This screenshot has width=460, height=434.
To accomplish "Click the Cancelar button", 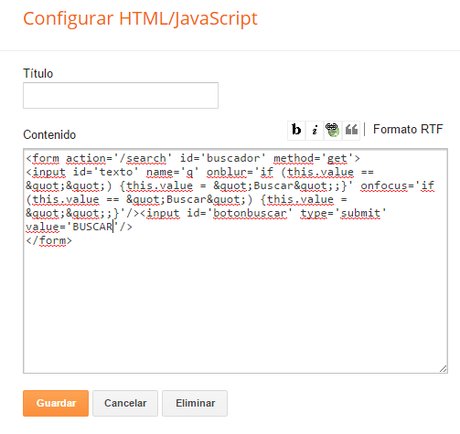I will [125, 403].
